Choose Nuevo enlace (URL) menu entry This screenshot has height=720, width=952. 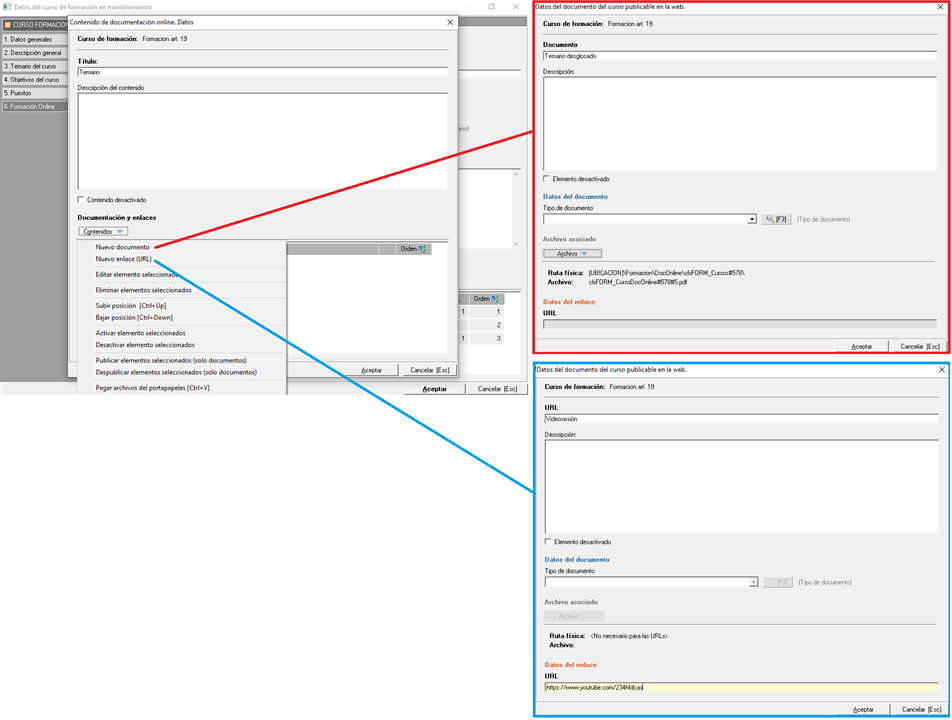click(123, 259)
